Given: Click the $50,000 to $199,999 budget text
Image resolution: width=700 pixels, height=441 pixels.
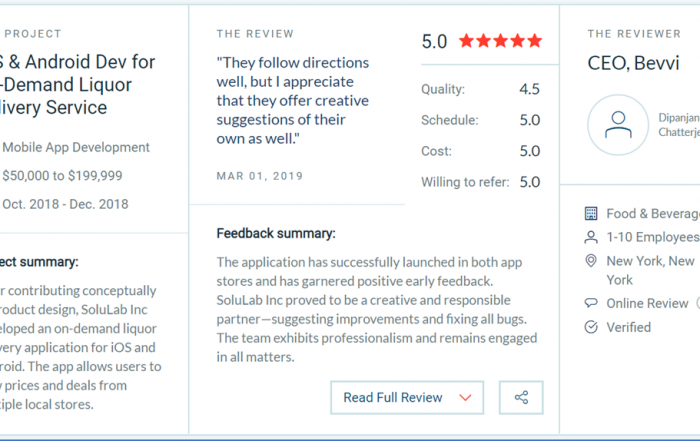Looking at the screenshot, I should click(62, 175).
